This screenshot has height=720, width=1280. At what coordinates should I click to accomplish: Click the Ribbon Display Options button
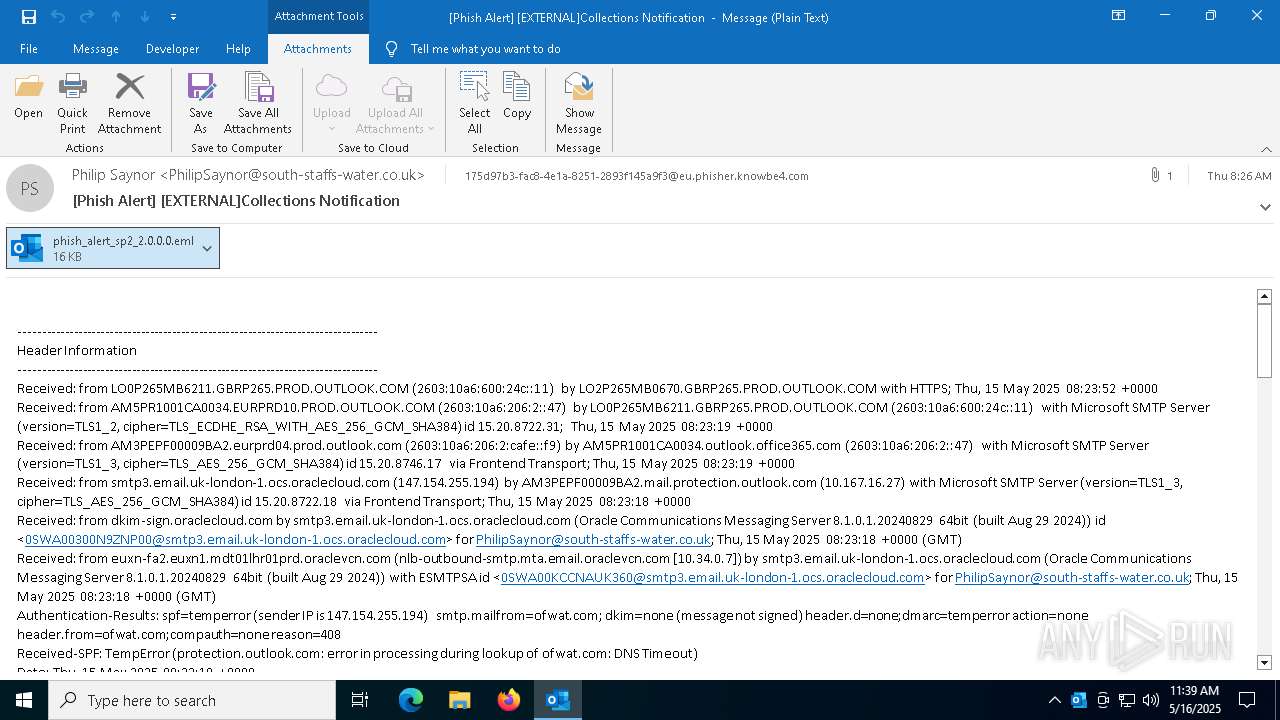pos(1119,16)
